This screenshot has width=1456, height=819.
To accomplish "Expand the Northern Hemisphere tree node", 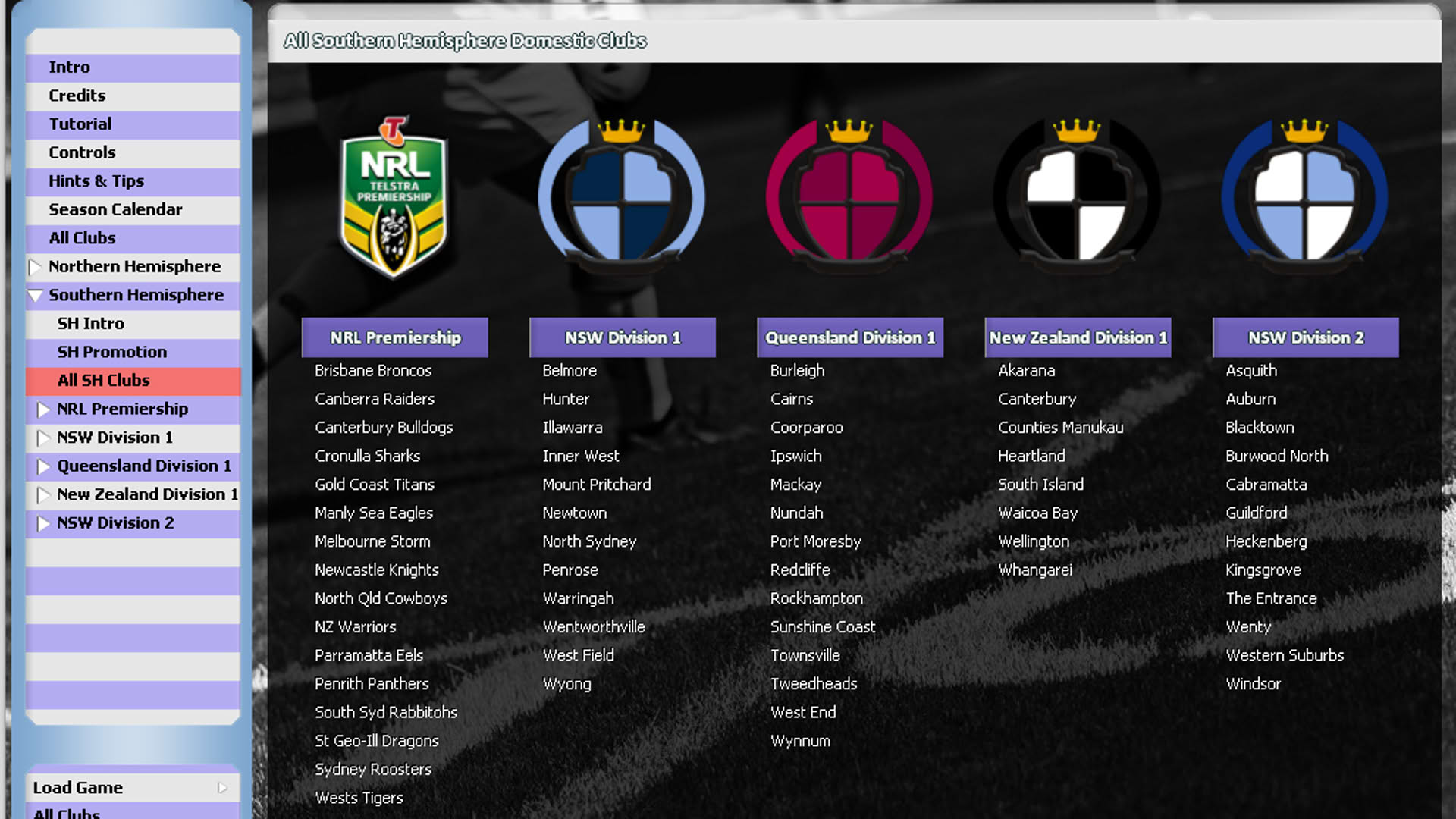I will 34,267.
